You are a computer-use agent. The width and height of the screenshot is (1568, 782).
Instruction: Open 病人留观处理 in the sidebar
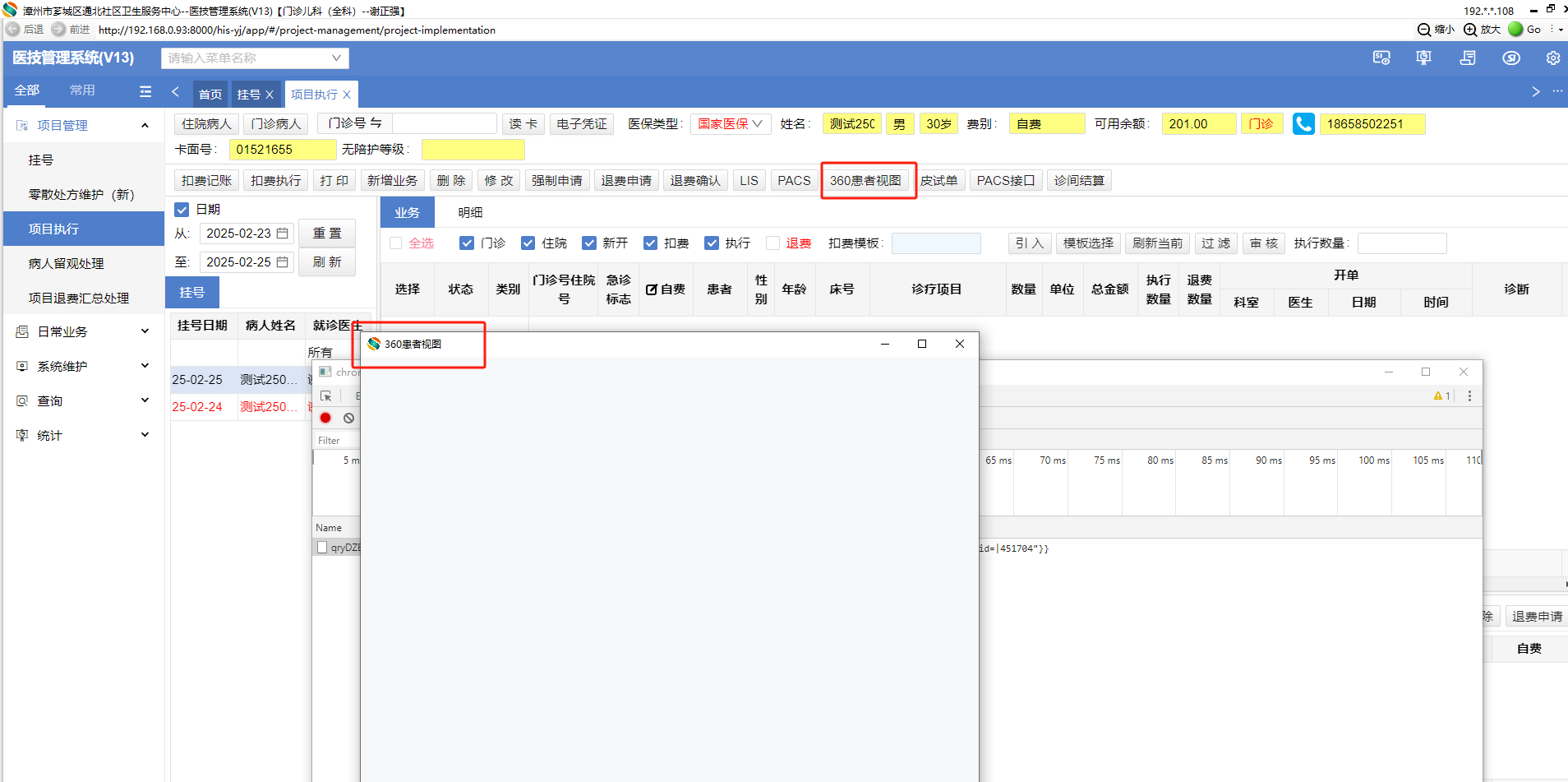tap(67, 264)
